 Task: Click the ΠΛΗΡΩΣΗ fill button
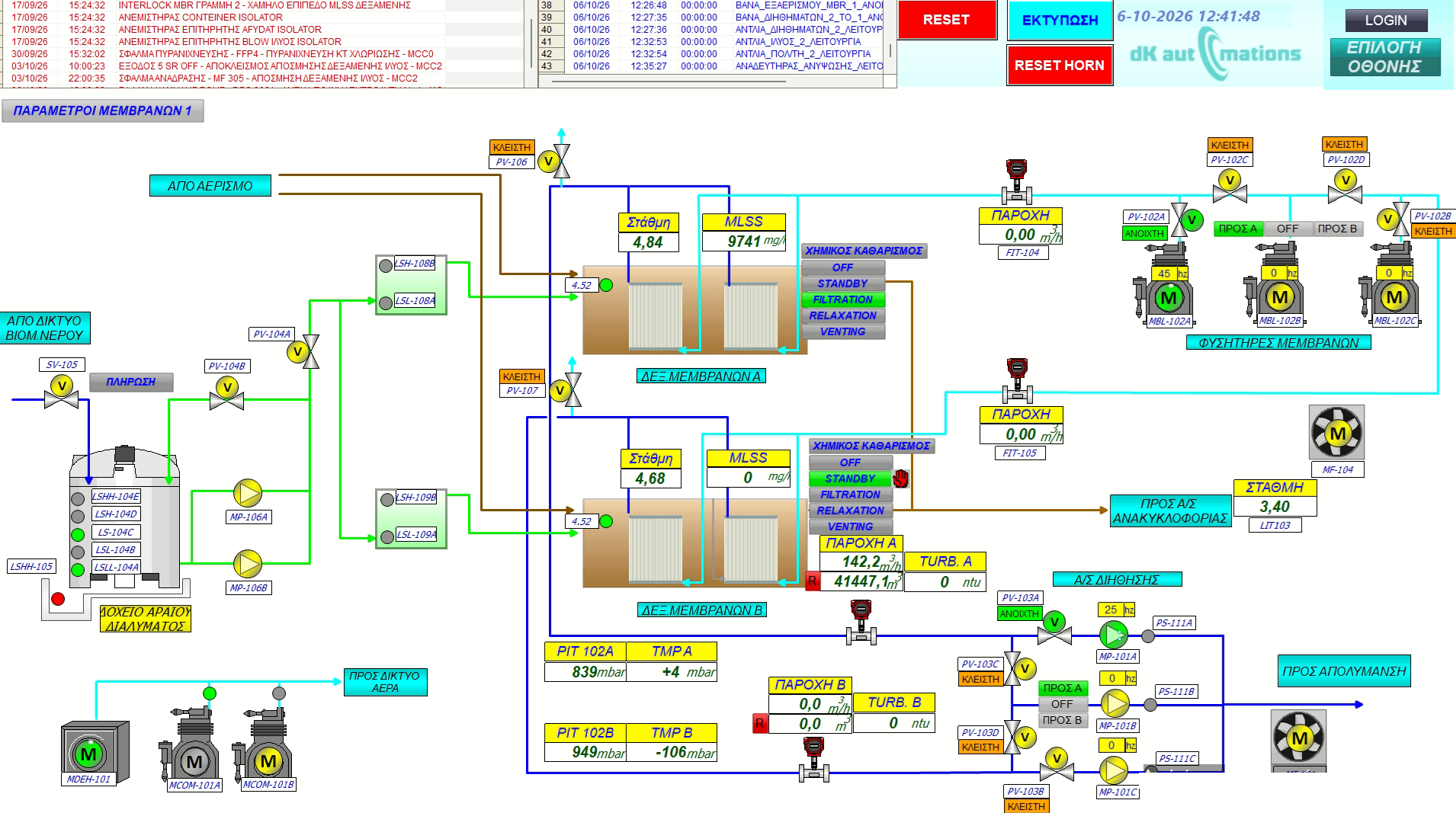tap(131, 382)
